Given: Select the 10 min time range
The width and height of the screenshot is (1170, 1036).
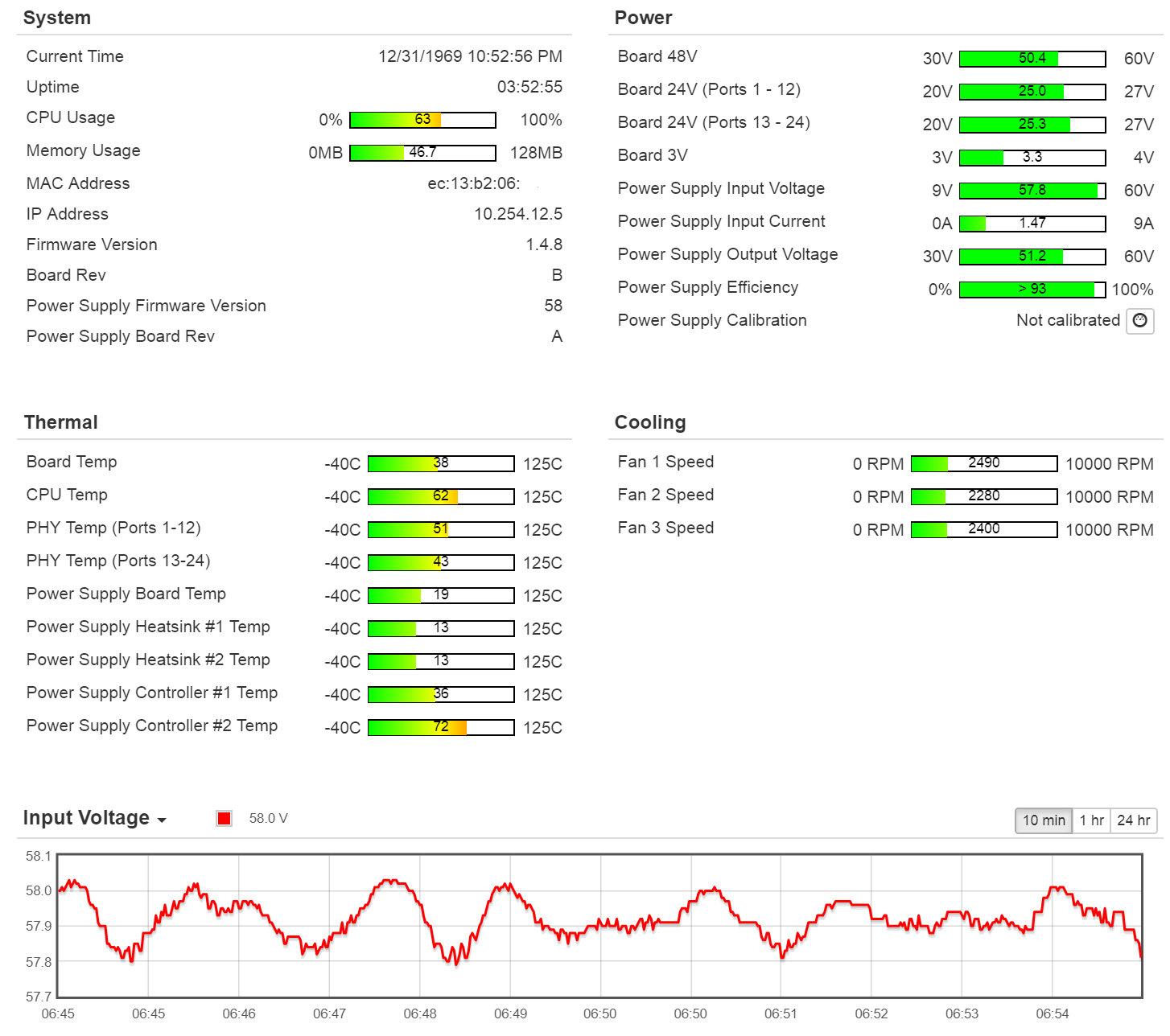Looking at the screenshot, I should (x=1043, y=820).
